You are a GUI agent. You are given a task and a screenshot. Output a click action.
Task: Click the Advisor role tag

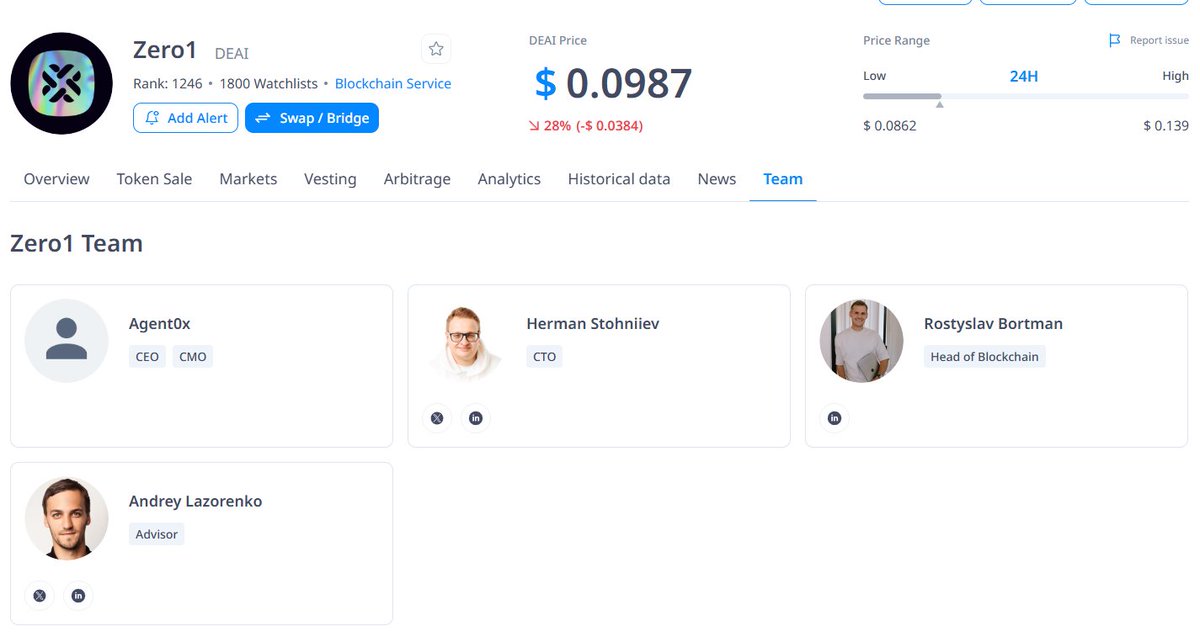157,535
